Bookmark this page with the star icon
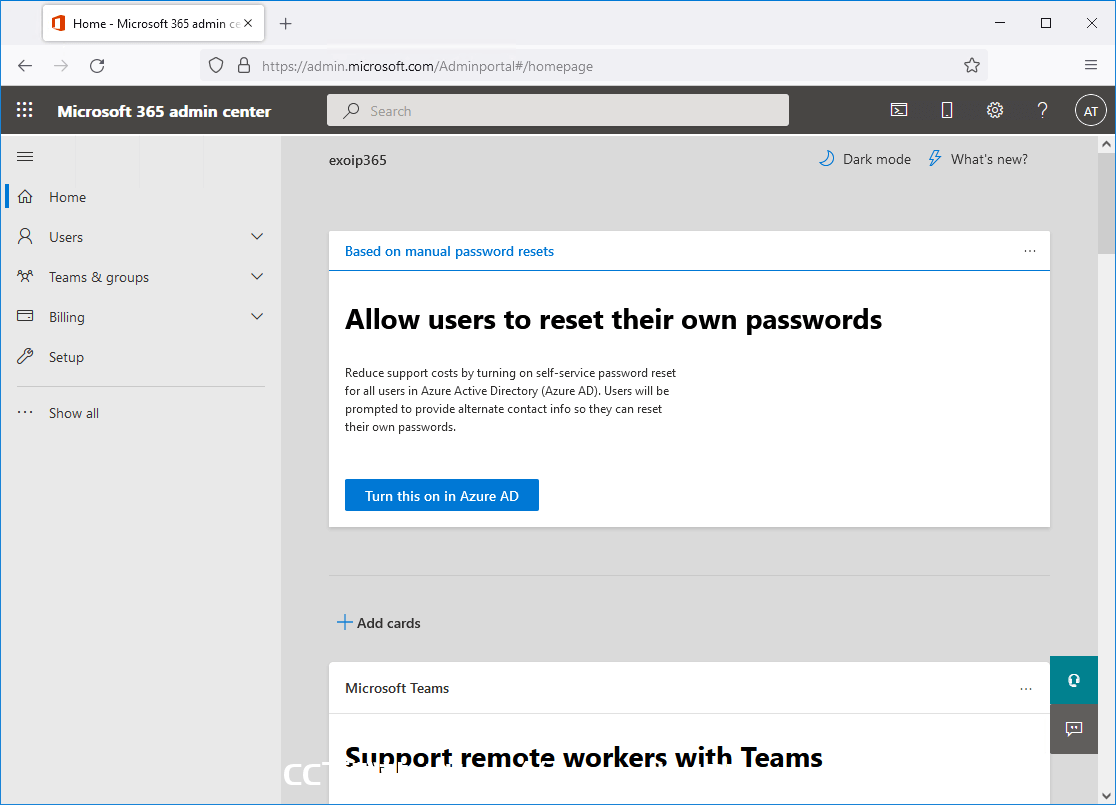This screenshot has width=1116, height=805. click(x=972, y=65)
